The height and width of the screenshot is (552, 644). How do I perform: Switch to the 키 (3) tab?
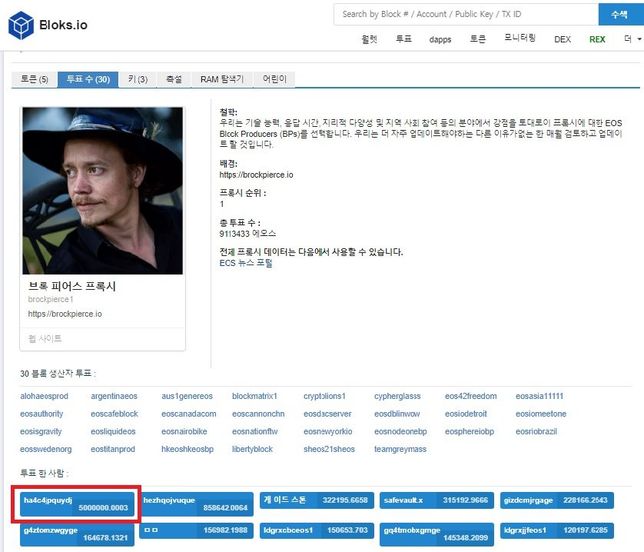(138, 79)
